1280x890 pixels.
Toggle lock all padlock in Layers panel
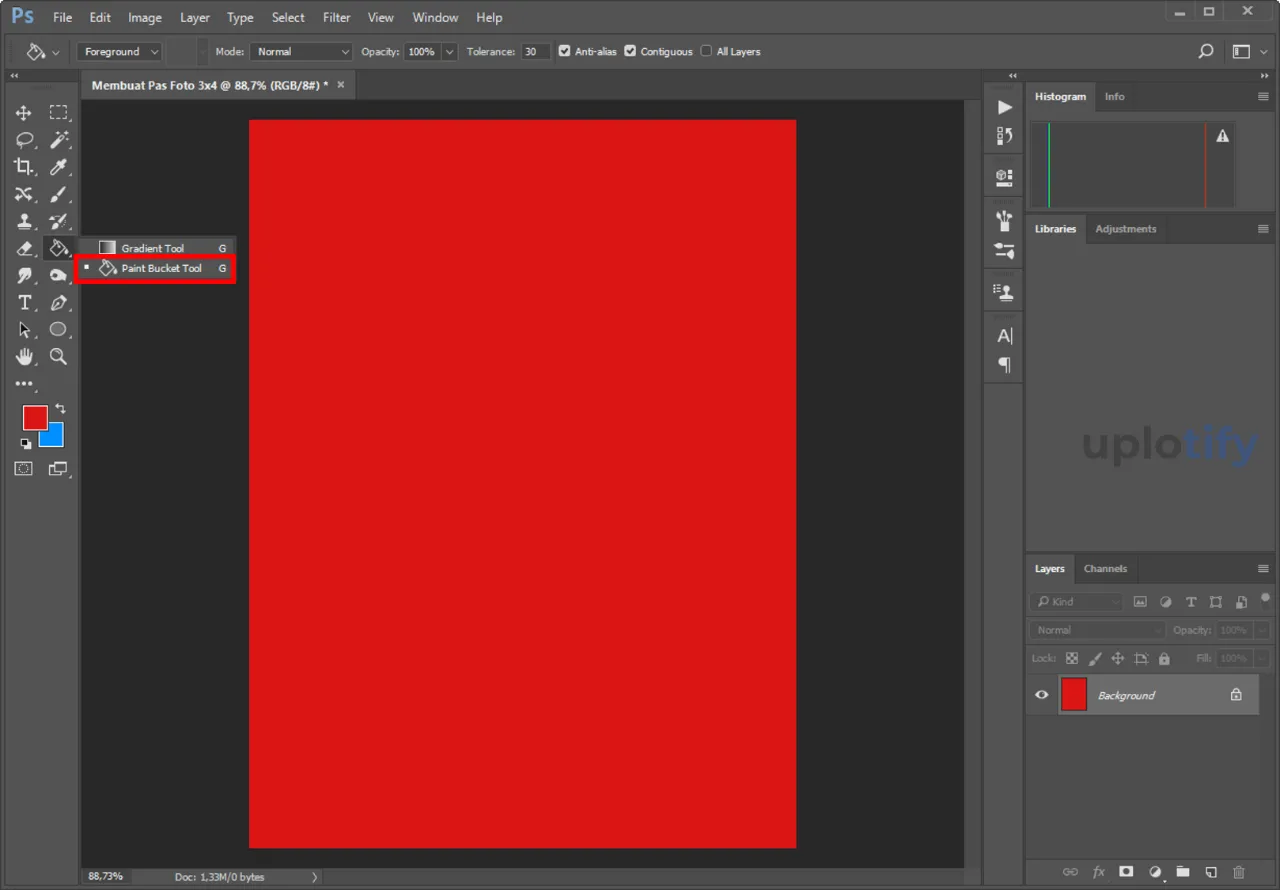[1164, 658]
